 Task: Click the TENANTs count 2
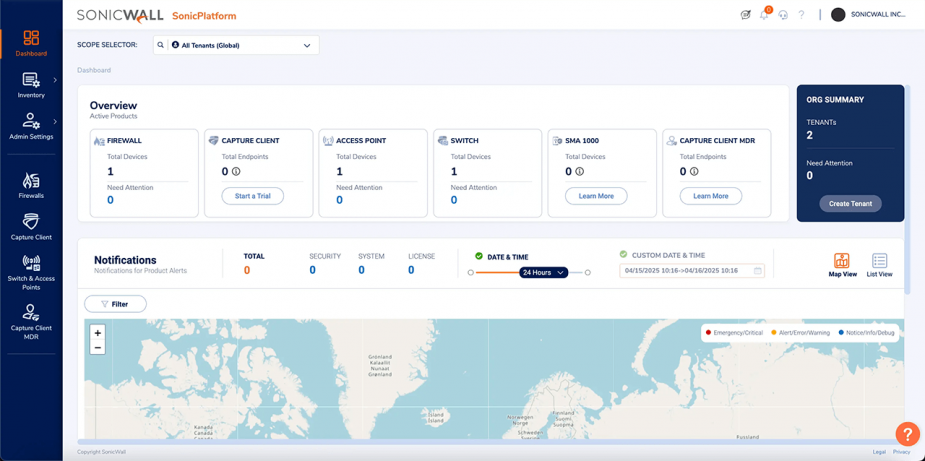coord(809,135)
